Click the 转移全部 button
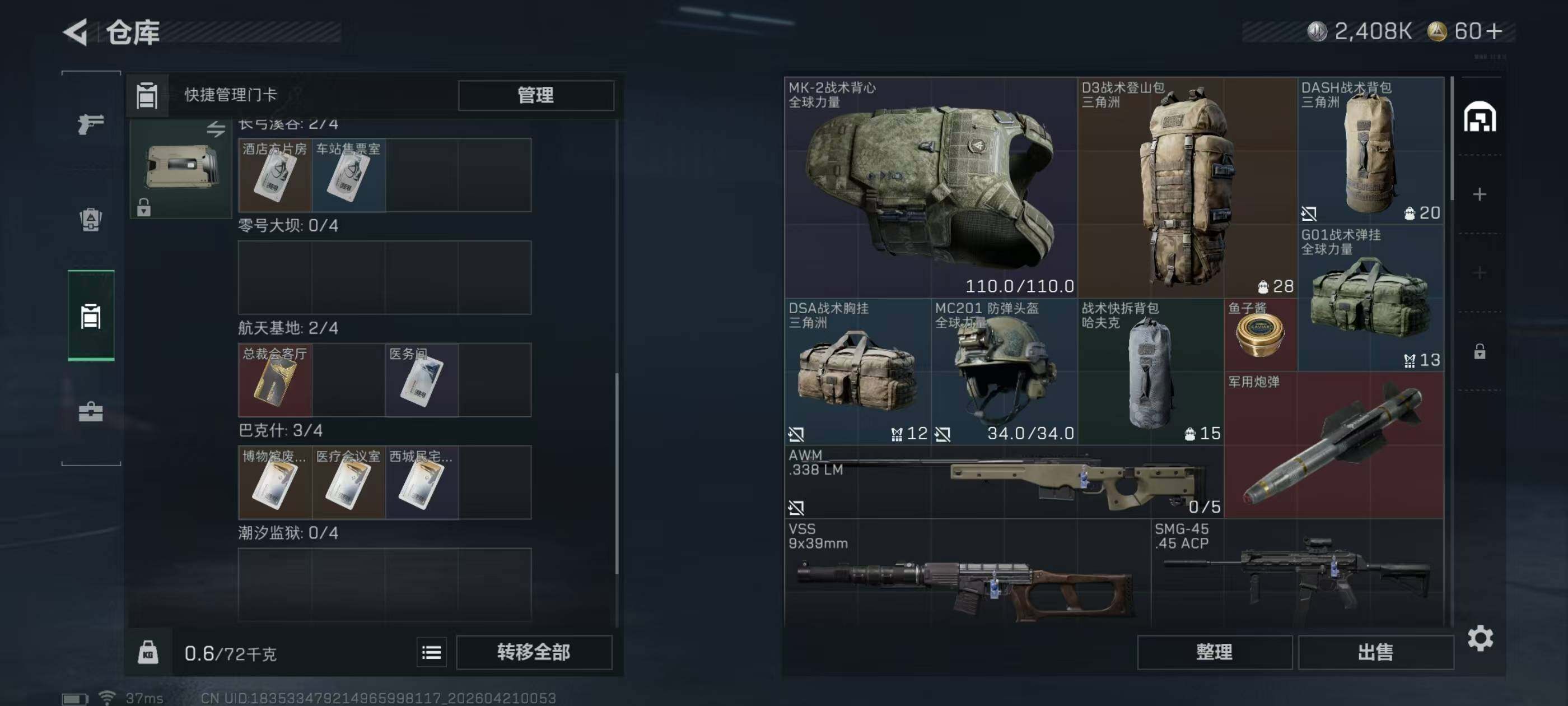The height and width of the screenshot is (706, 1568). point(534,652)
